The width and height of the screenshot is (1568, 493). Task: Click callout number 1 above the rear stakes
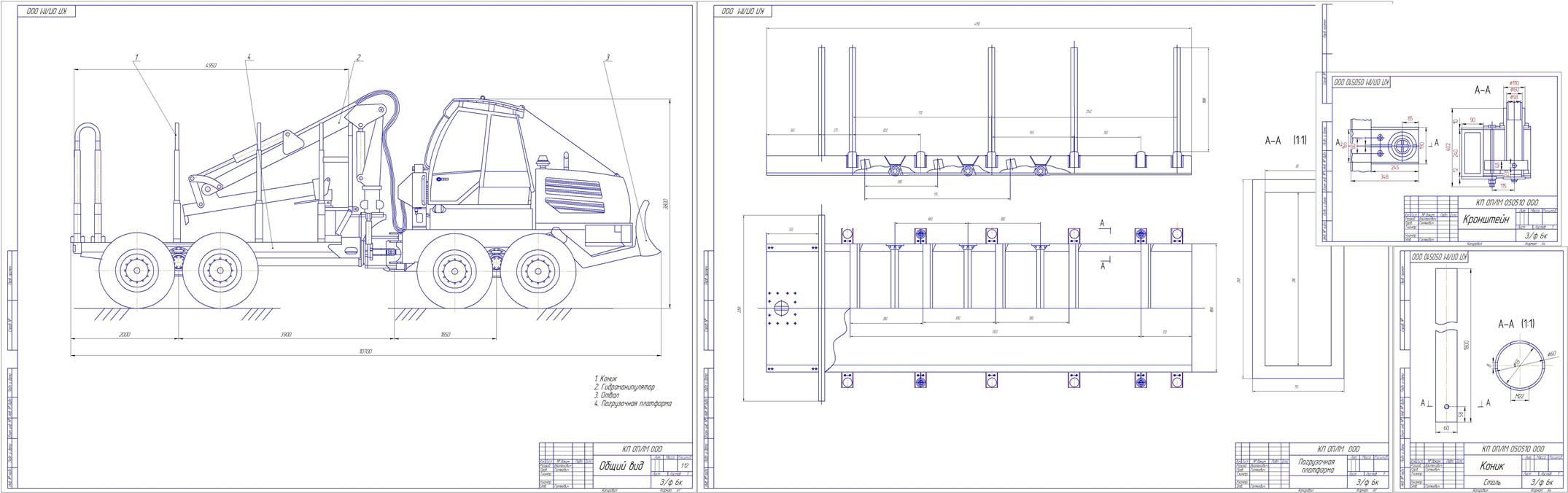136,56
